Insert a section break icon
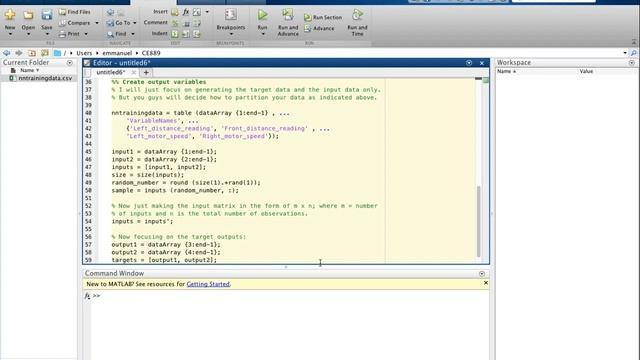 tap(175, 12)
